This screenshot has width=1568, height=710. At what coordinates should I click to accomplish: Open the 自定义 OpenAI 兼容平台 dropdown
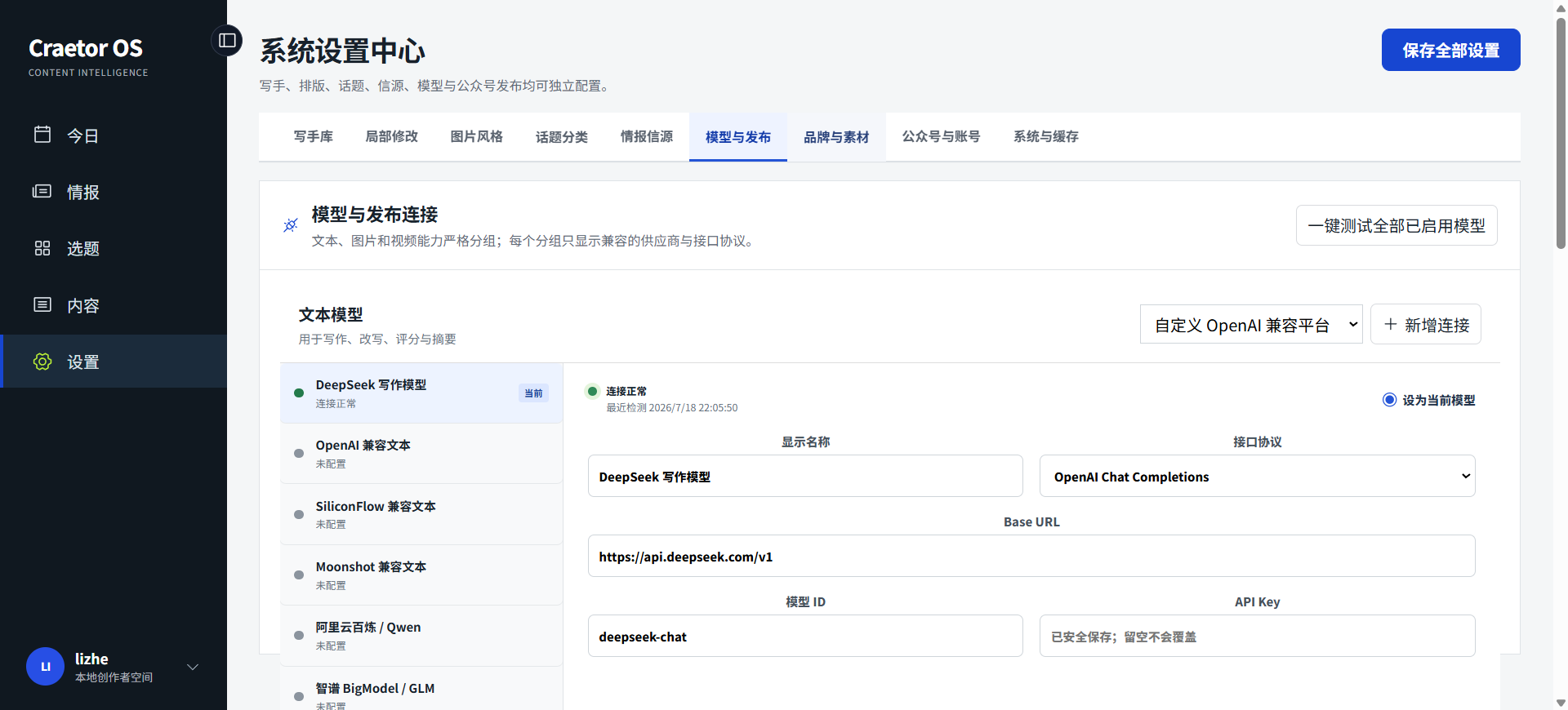click(1251, 325)
